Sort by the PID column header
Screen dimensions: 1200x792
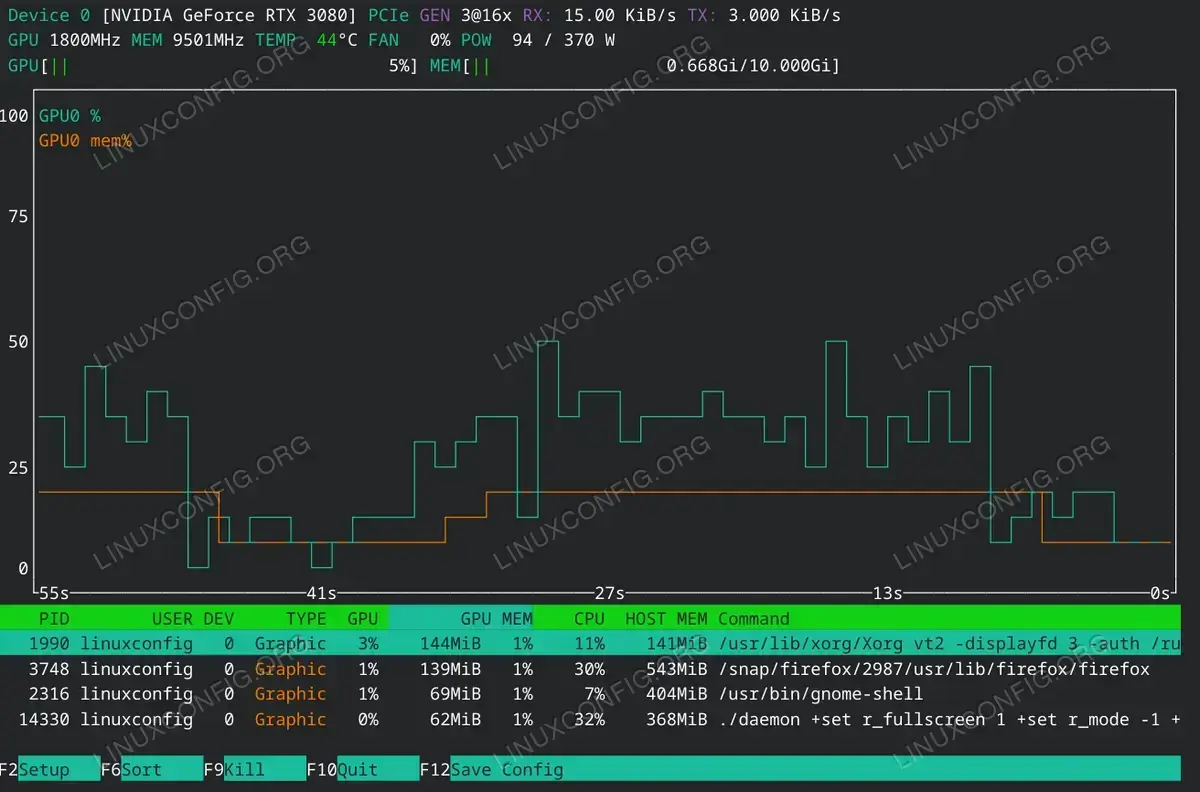tap(54, 618)
